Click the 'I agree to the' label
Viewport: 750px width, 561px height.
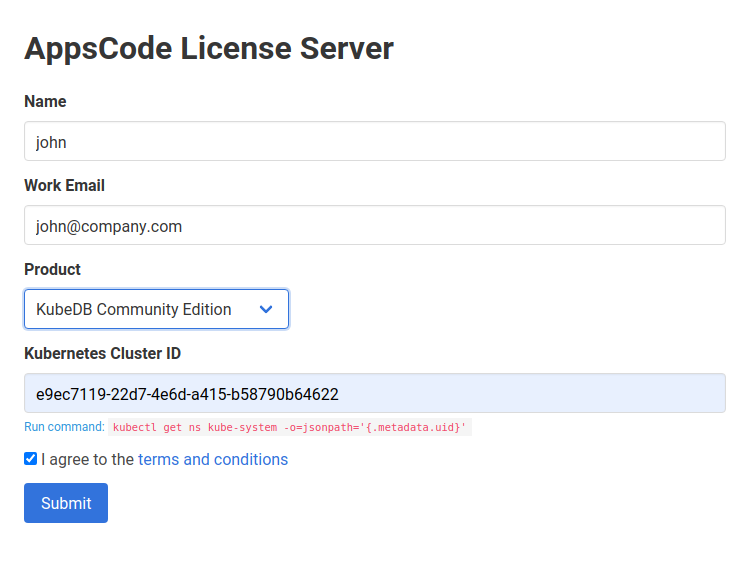click(87, 459)
